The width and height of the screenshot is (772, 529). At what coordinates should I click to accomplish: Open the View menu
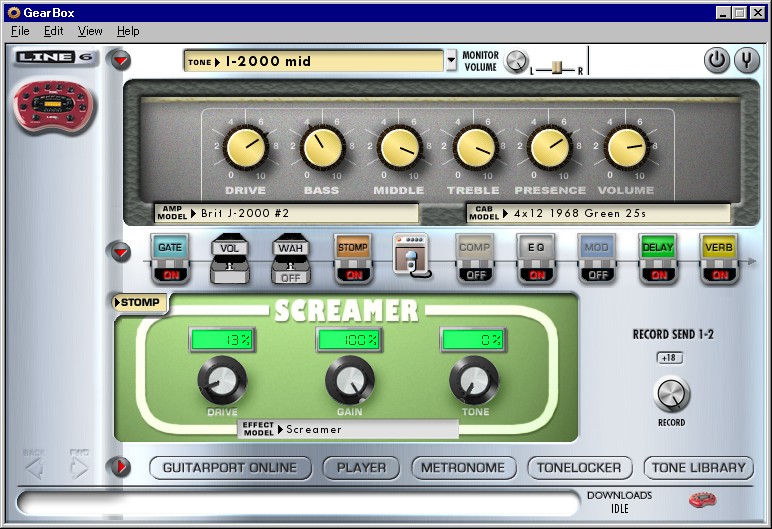(90, 31)
